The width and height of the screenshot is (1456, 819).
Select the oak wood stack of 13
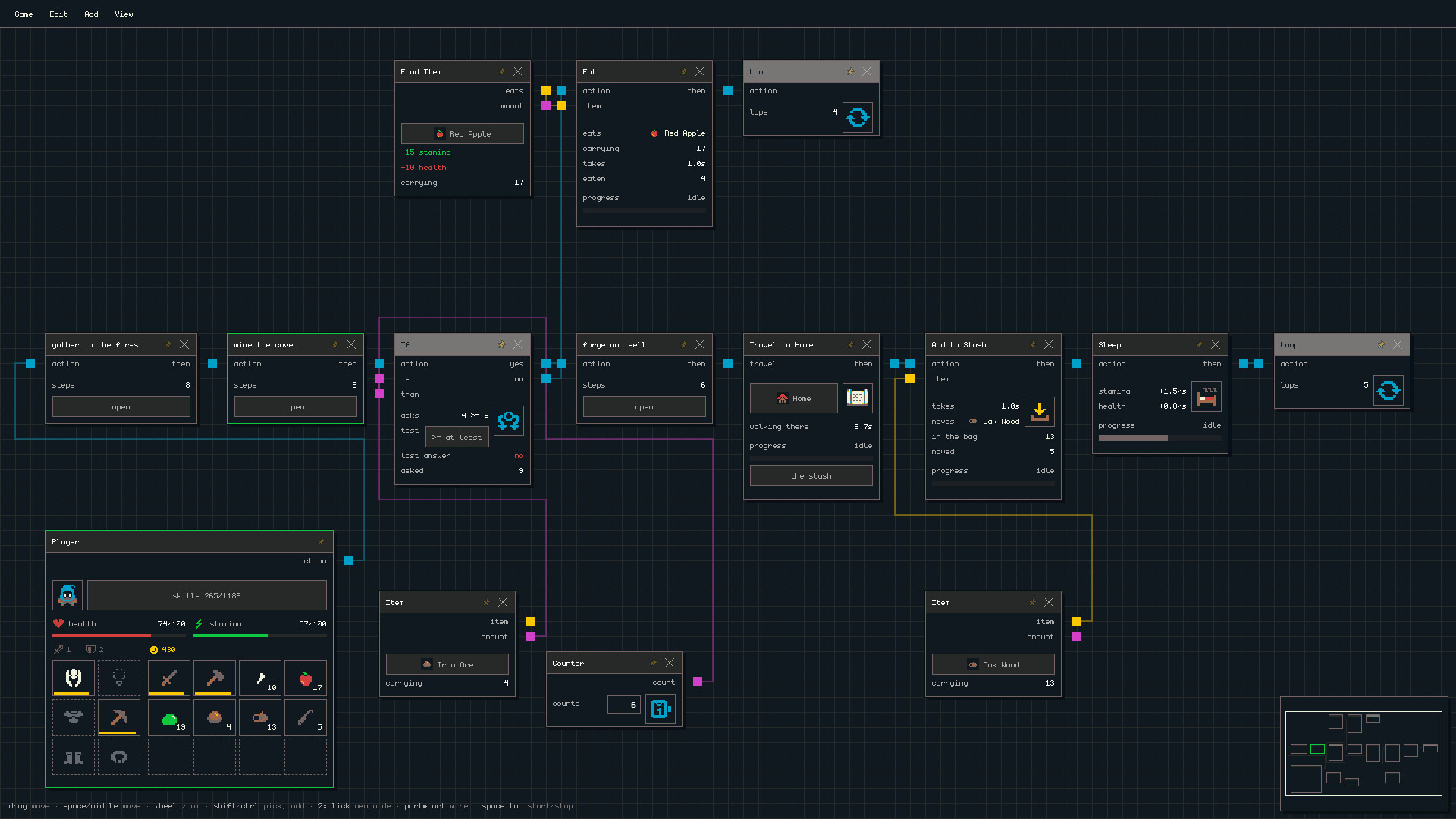pos(260,717)
